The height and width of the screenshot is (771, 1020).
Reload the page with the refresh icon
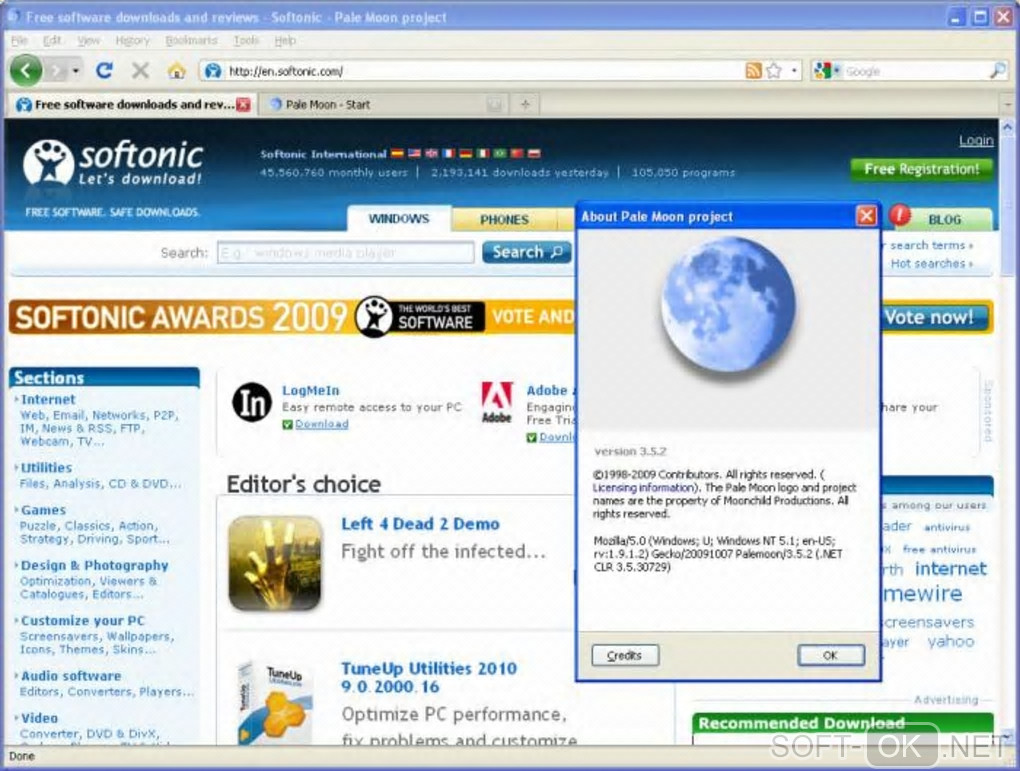point(104,70)
